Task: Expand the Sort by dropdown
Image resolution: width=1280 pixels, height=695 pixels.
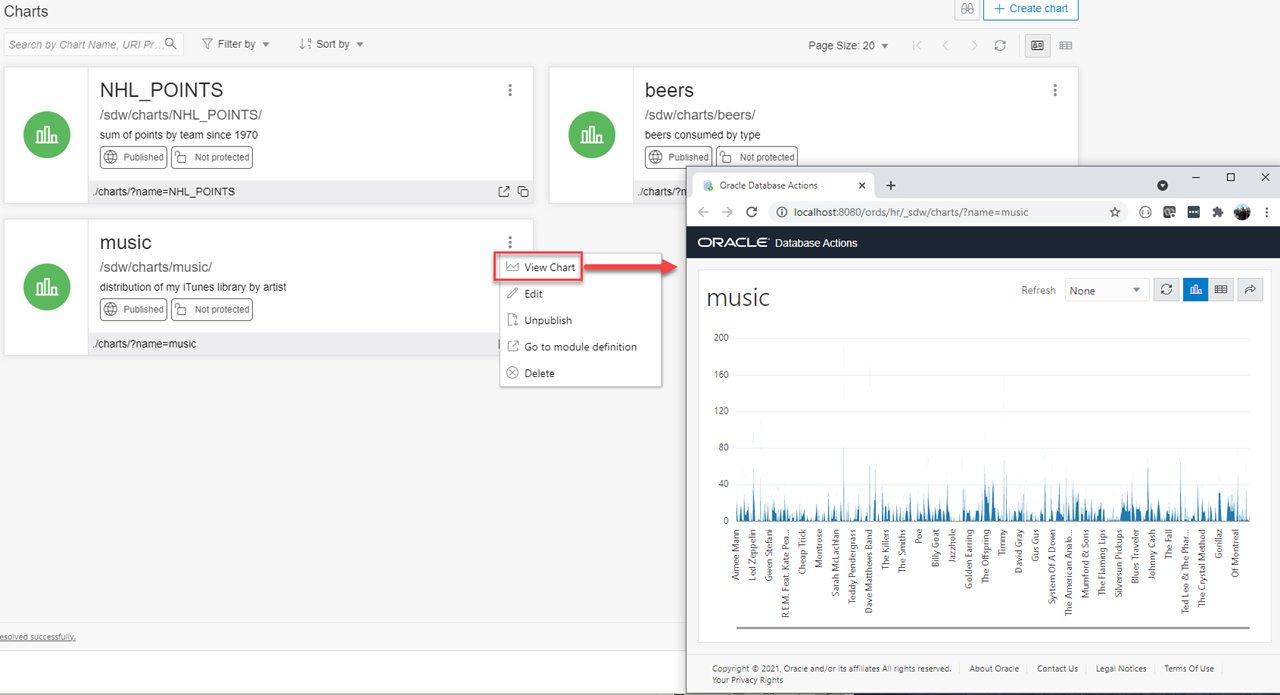Action: coord(331,44)
